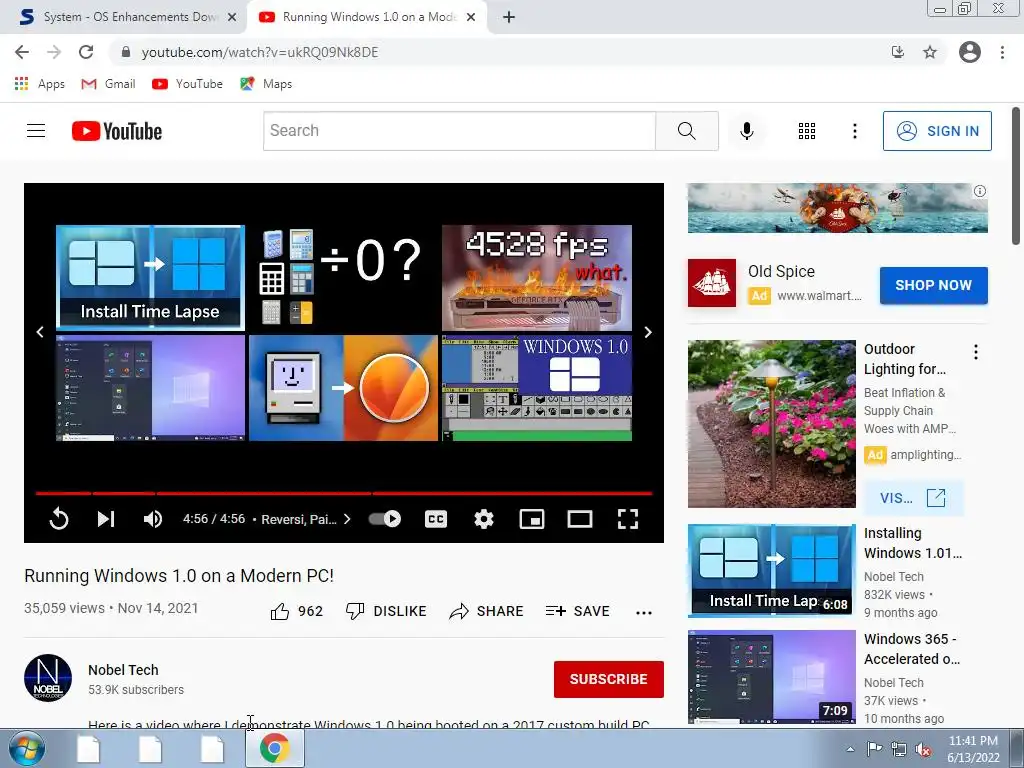Open Installing Windows 1.01 video thumbnail
The height and width of the screenshot is (768, 1024).
(771, 571)
